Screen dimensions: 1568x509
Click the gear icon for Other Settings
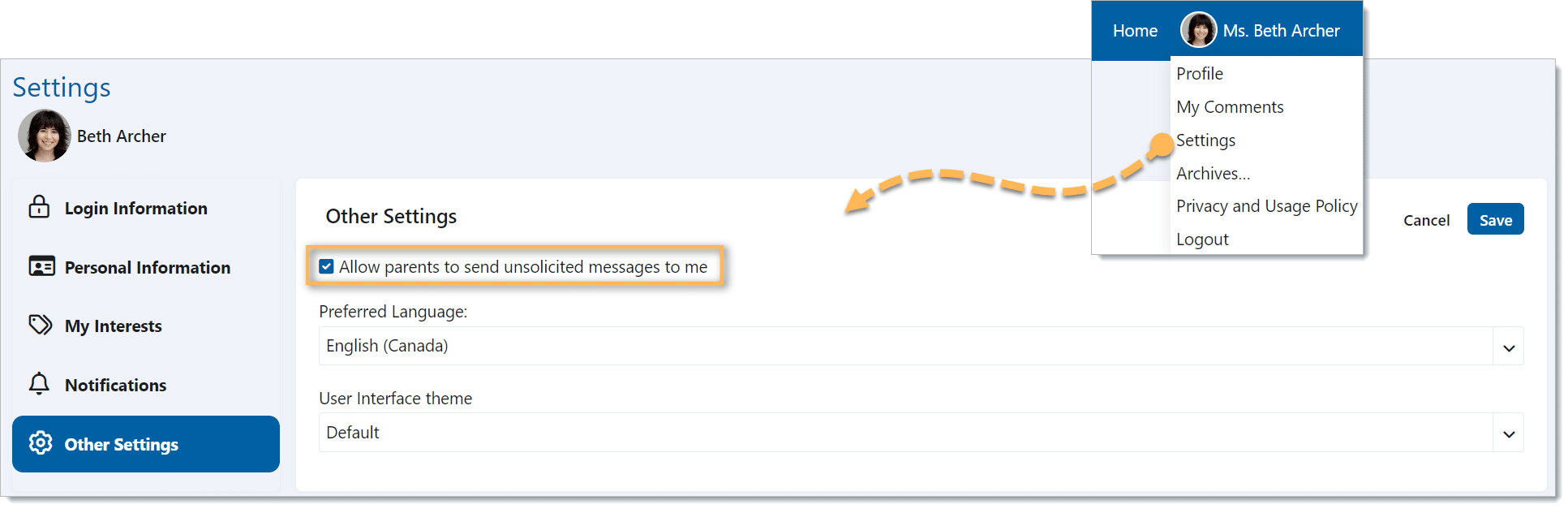tap(41, 443)
